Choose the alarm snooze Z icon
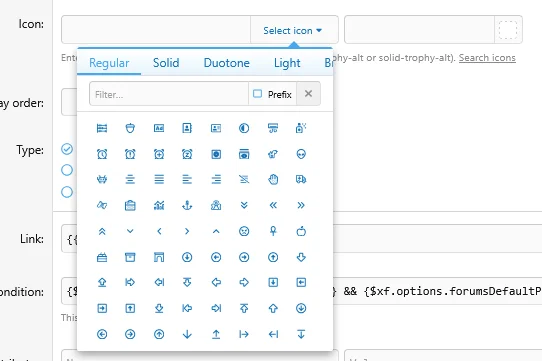542x361 pixels. pos(187,154)
